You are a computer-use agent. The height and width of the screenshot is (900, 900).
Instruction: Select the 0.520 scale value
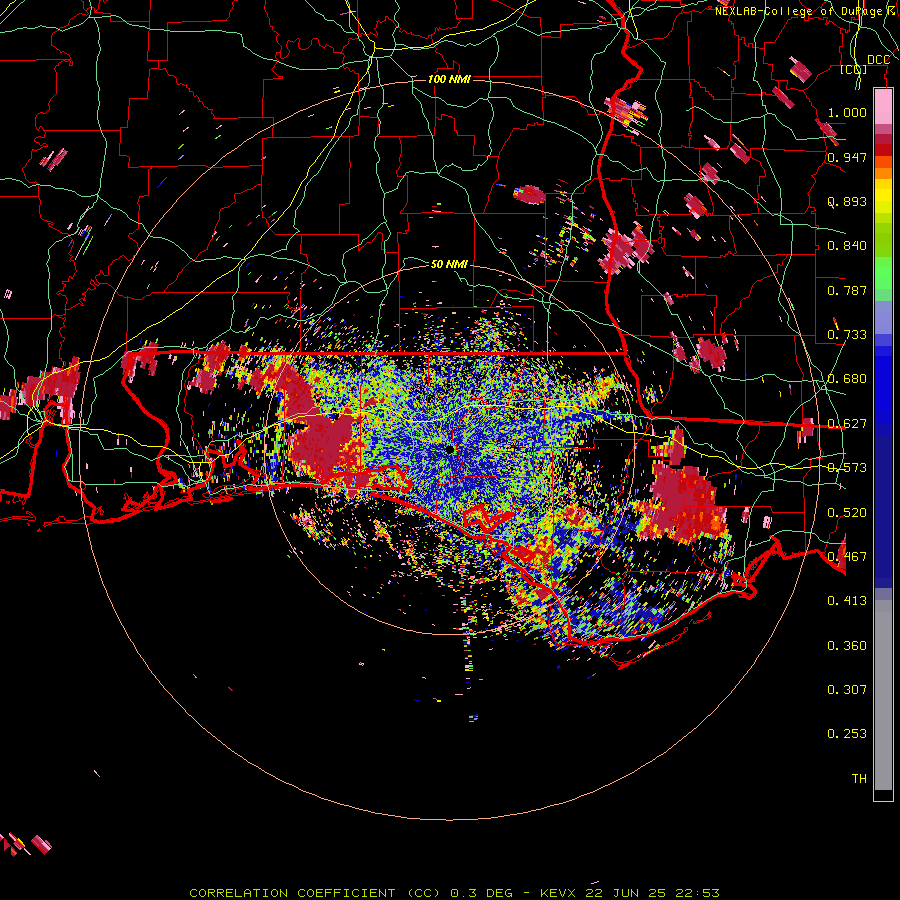click(x=847, y=511)
